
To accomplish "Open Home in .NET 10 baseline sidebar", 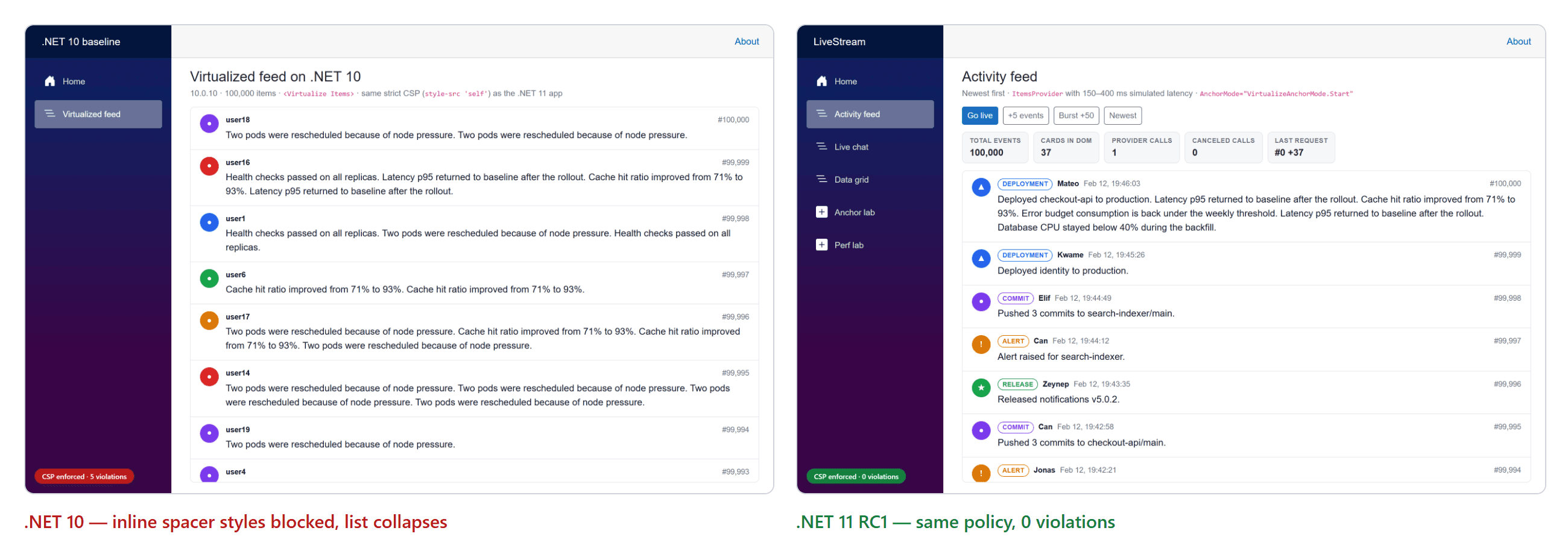I will tap(98, 81).
